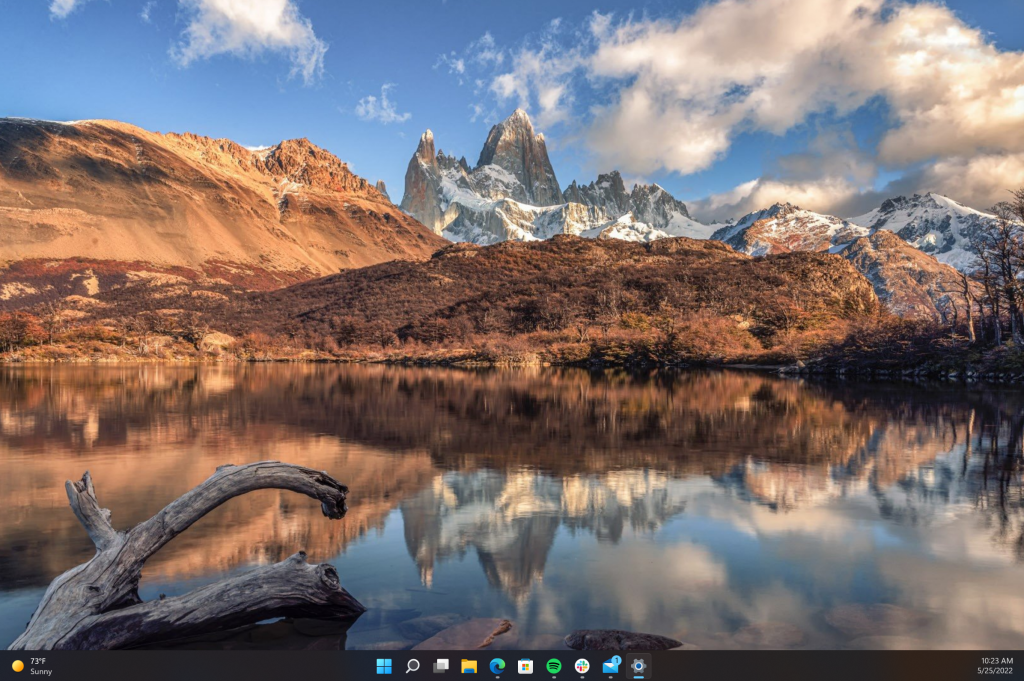Screen dimensions: 1024x681
Task: Click the 73°F temperature reading
Action: pyautogui.click(x=38, y=661)
